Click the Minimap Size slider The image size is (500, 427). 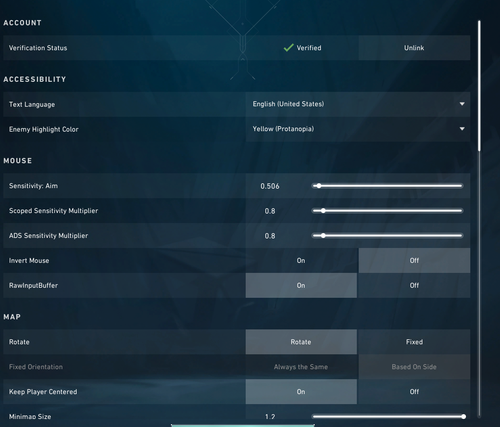point(388,416)
